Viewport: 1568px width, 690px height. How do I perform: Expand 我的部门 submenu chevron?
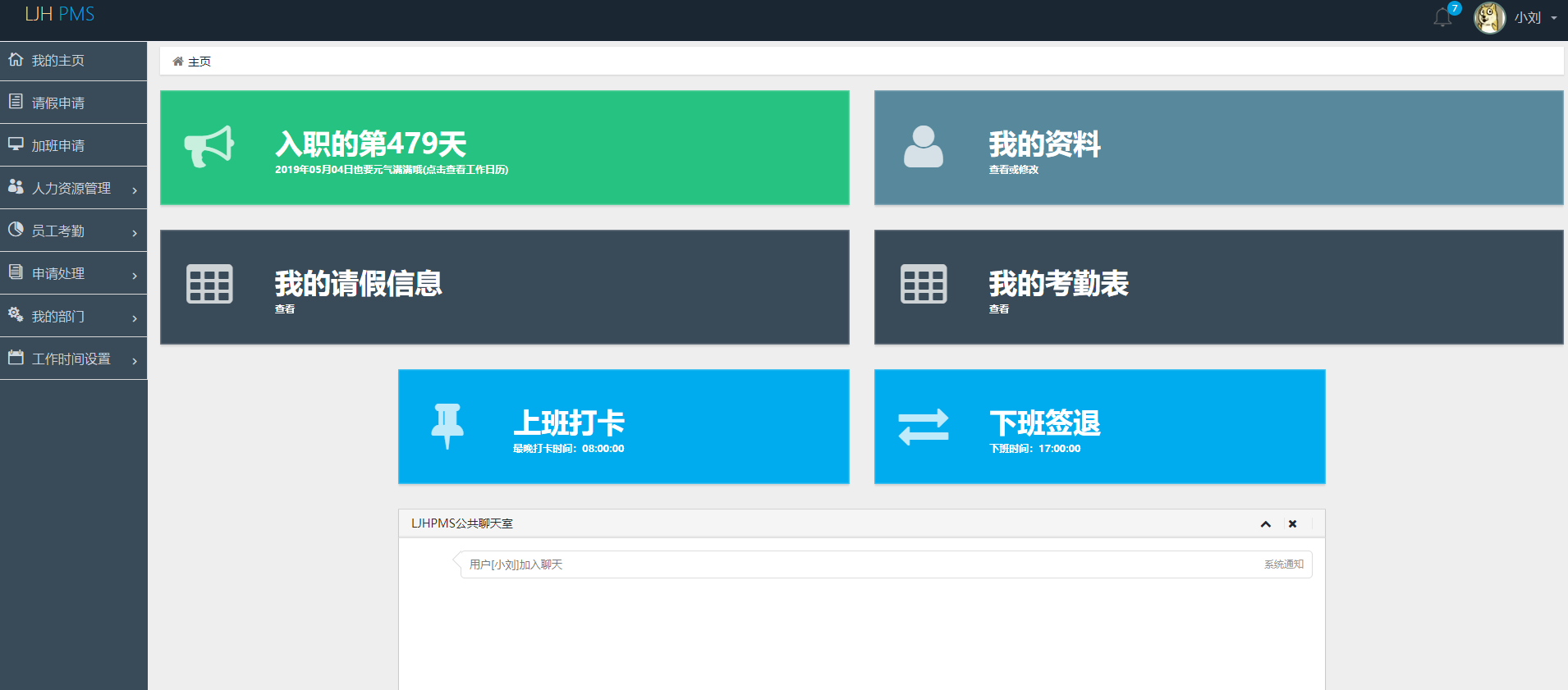pos(135,318)
